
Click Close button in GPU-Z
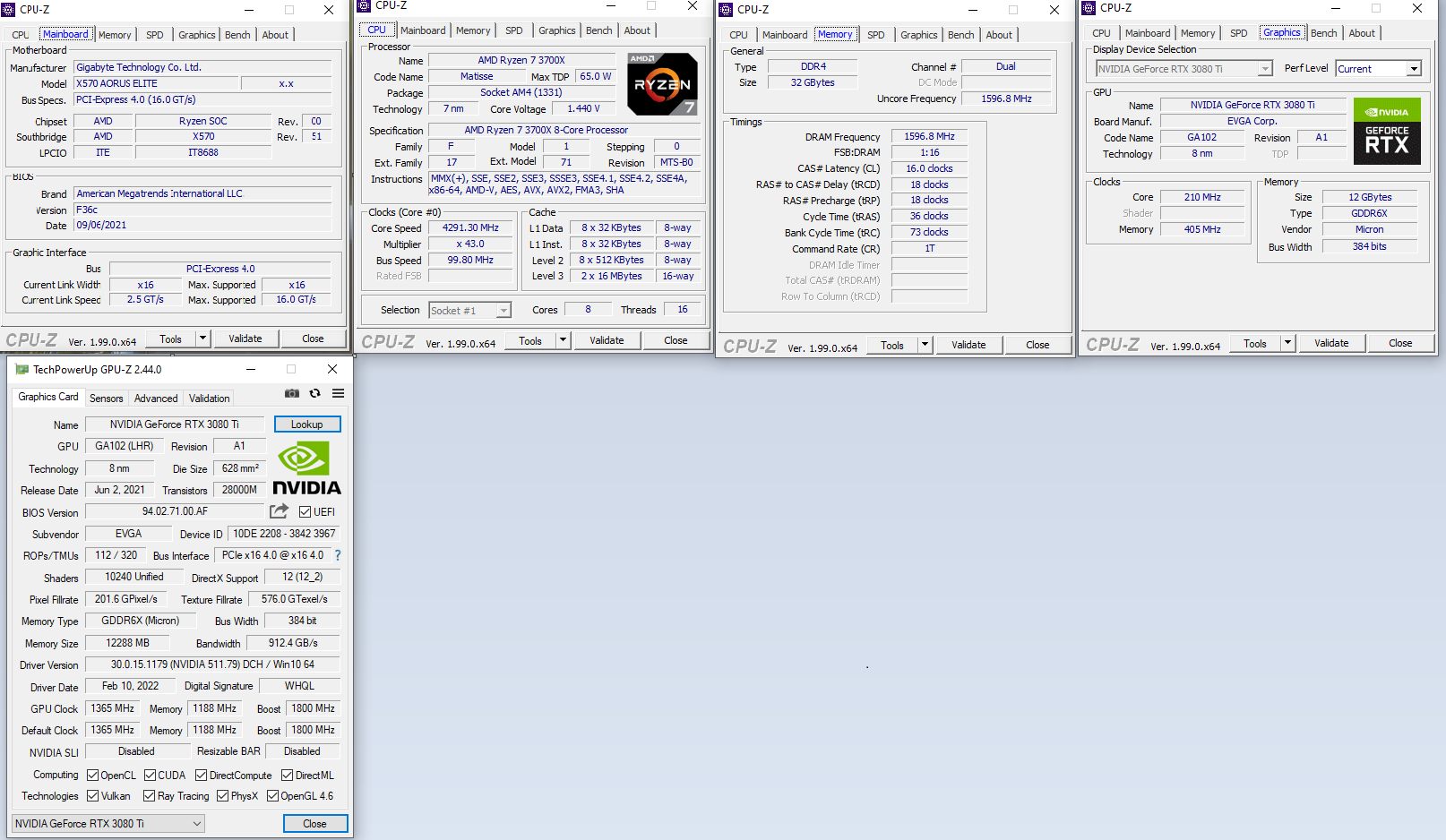click(x=314, y=824)
